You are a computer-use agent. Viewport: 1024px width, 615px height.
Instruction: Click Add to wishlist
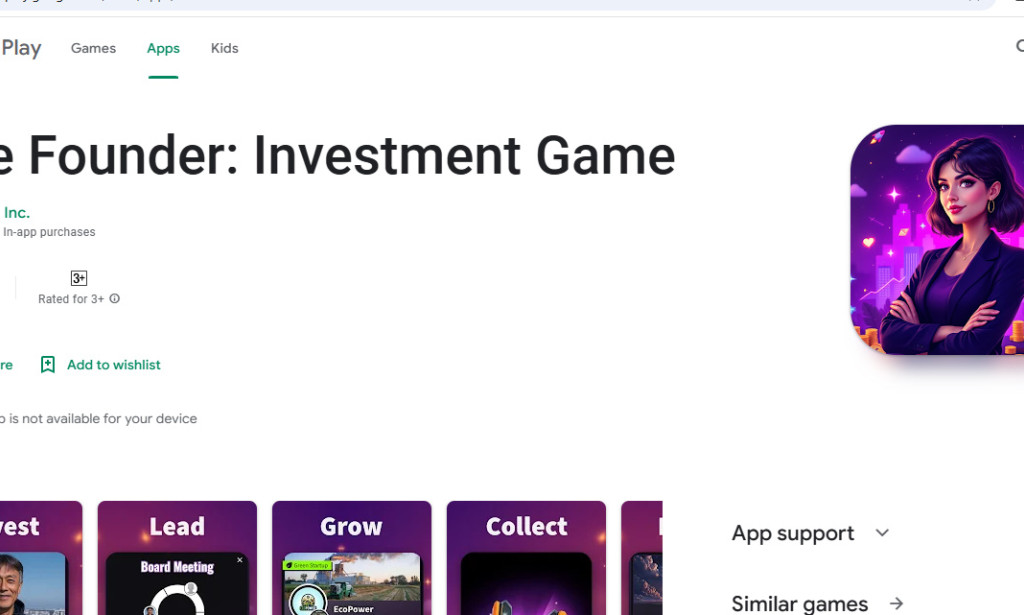tap(113, 364)
